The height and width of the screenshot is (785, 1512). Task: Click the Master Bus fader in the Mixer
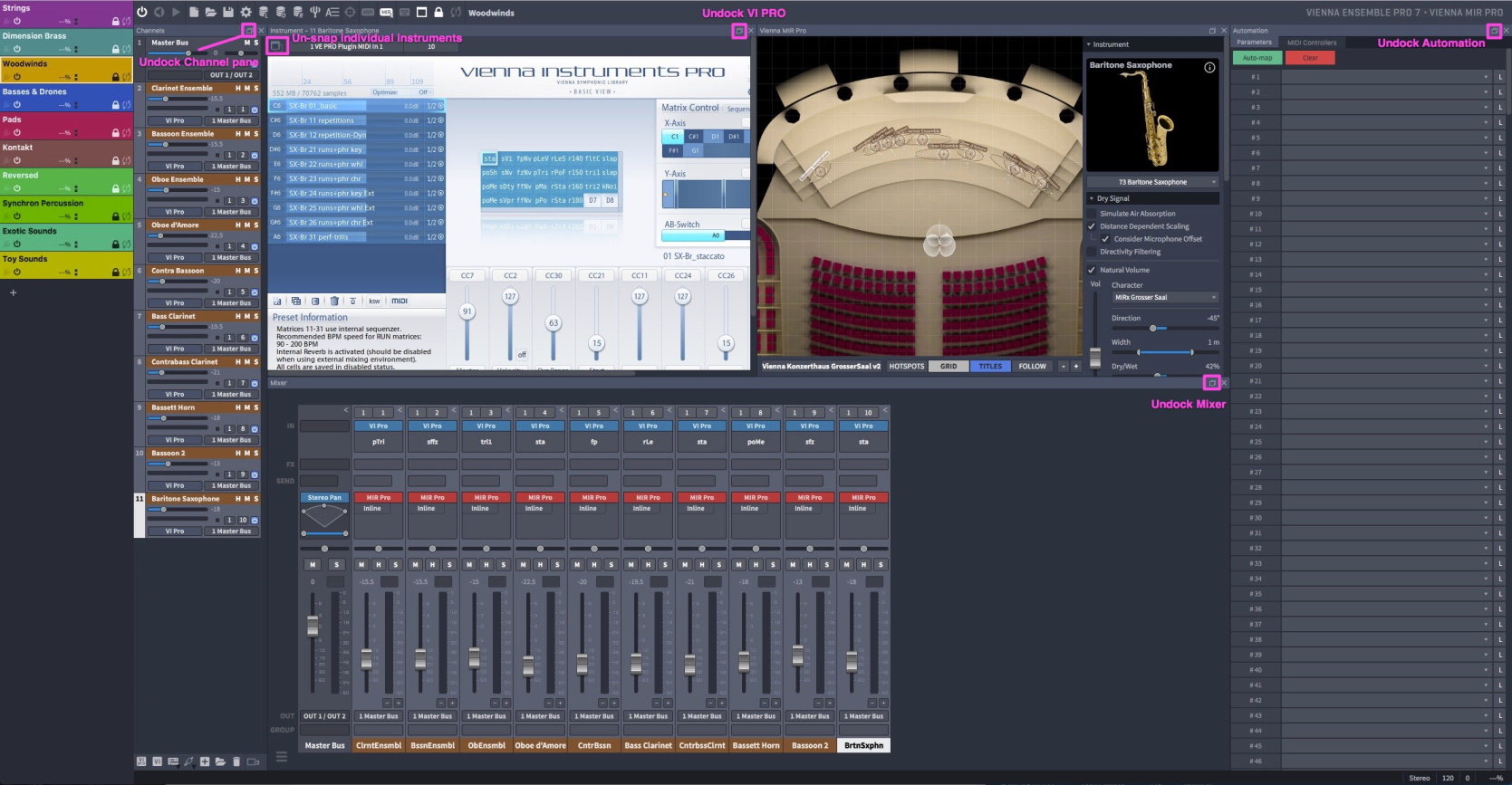click(x=313, y=625)
